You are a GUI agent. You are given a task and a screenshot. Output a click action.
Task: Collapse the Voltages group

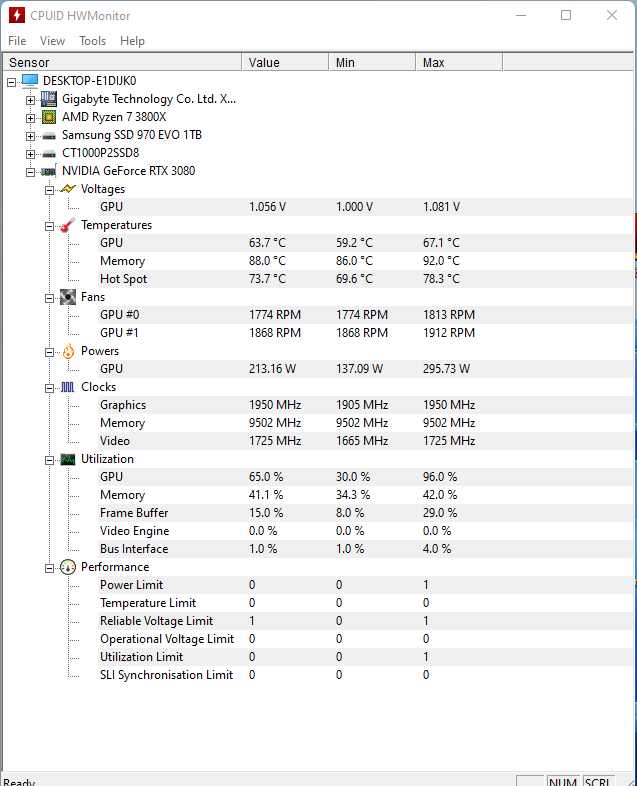49,190
